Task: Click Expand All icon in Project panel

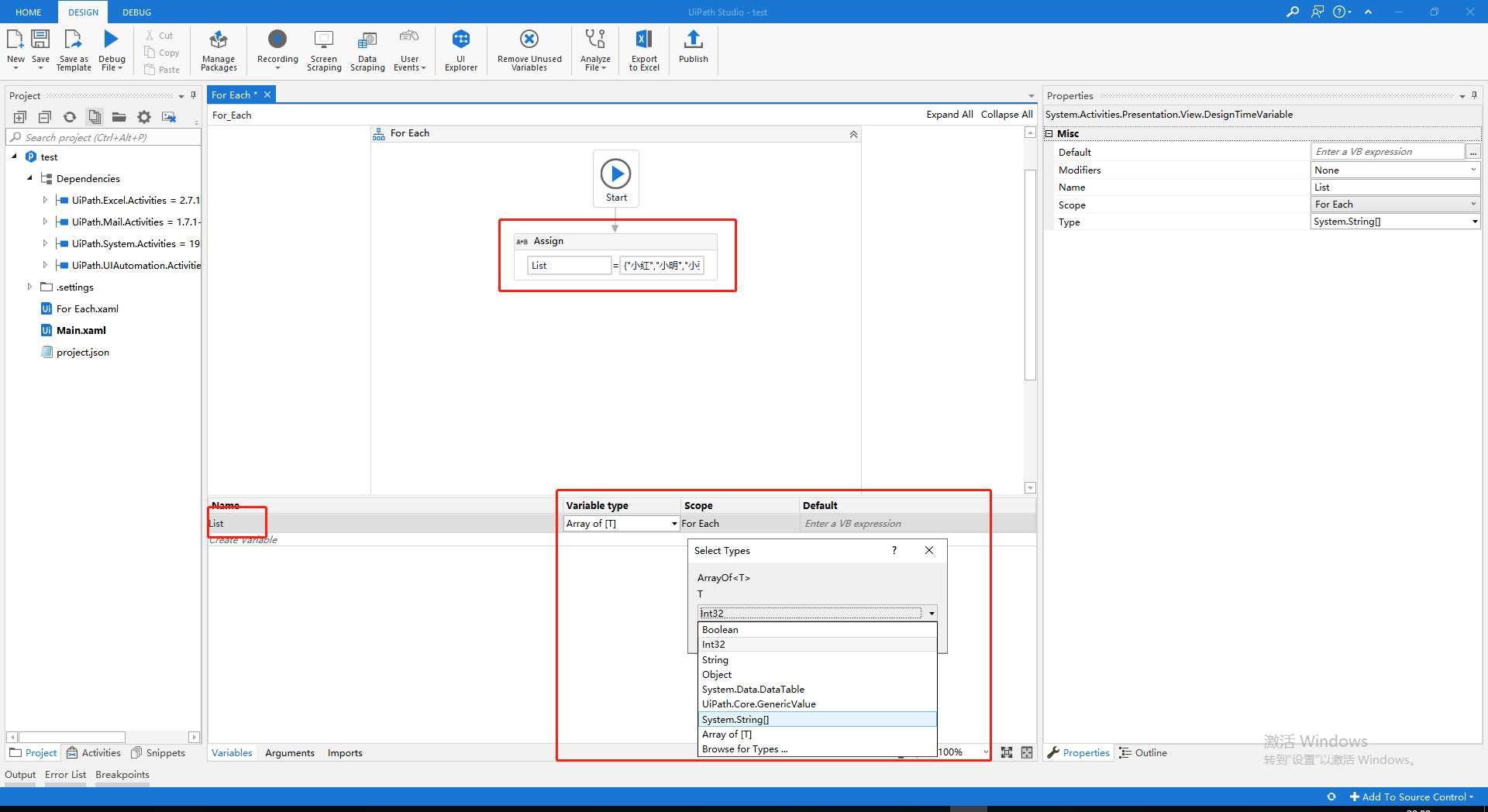Action: 20,117
